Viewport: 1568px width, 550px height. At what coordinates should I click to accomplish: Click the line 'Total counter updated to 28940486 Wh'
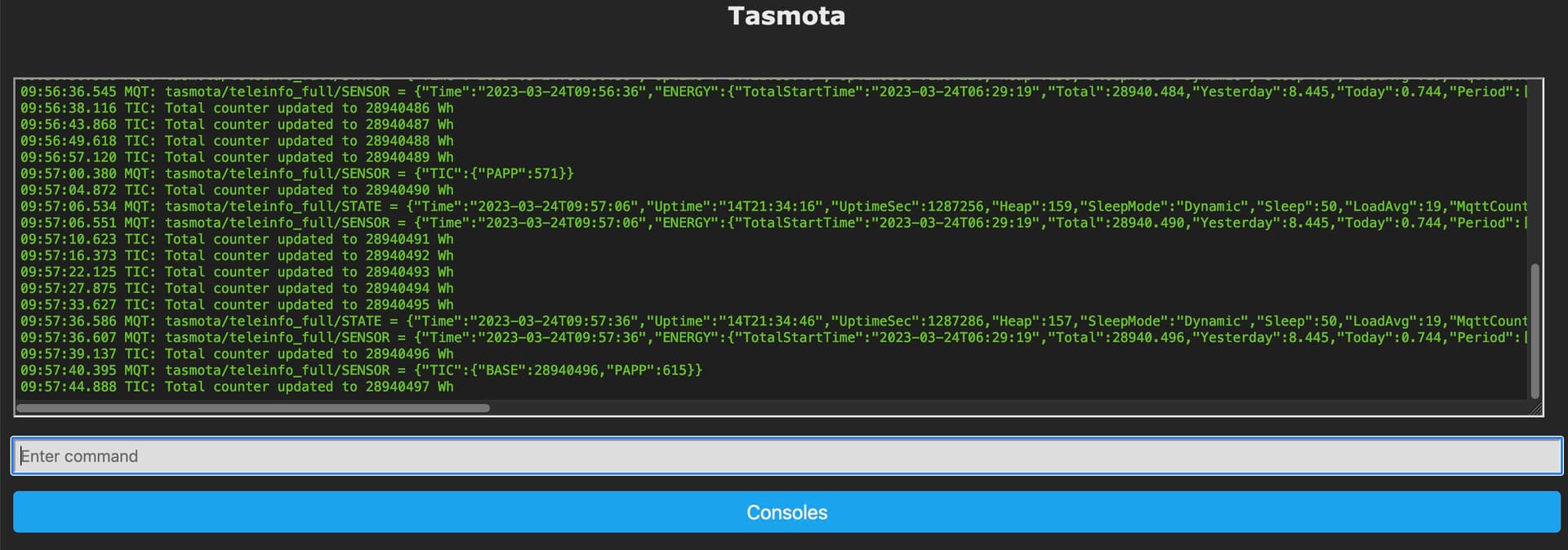point(237,108)
